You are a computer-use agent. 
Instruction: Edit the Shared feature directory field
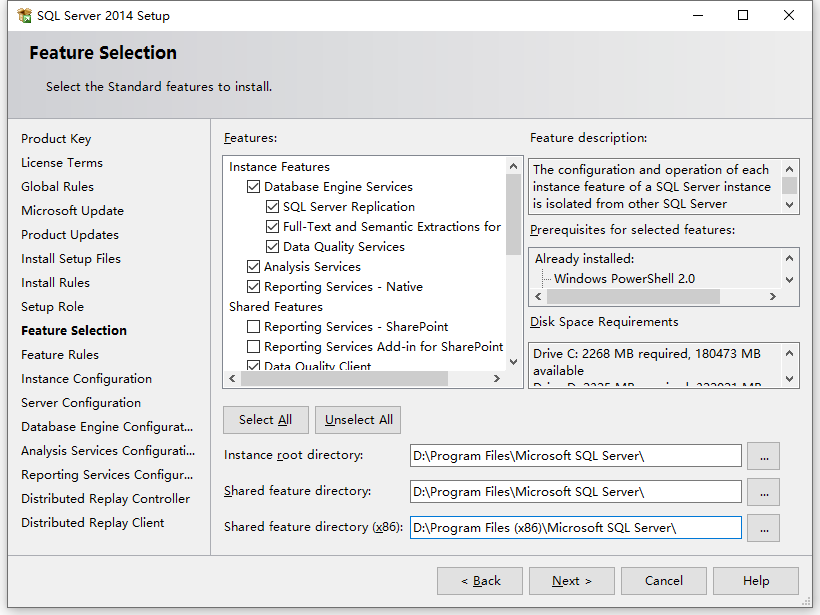(576, 492)
